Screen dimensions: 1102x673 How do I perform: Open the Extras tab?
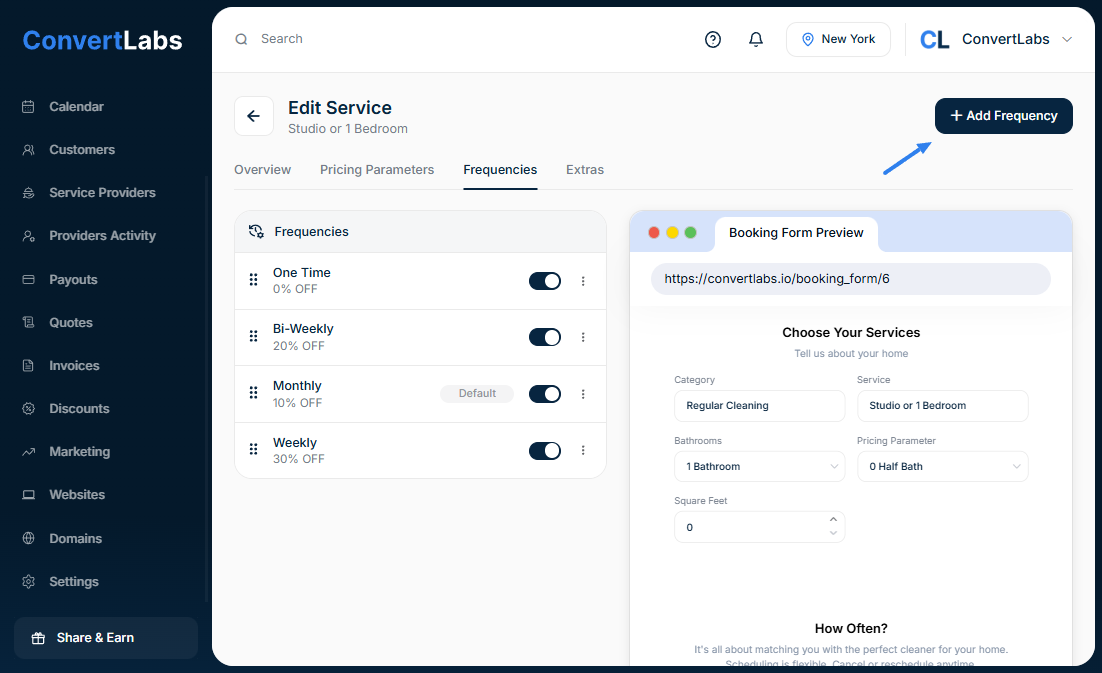click(585, 170)
